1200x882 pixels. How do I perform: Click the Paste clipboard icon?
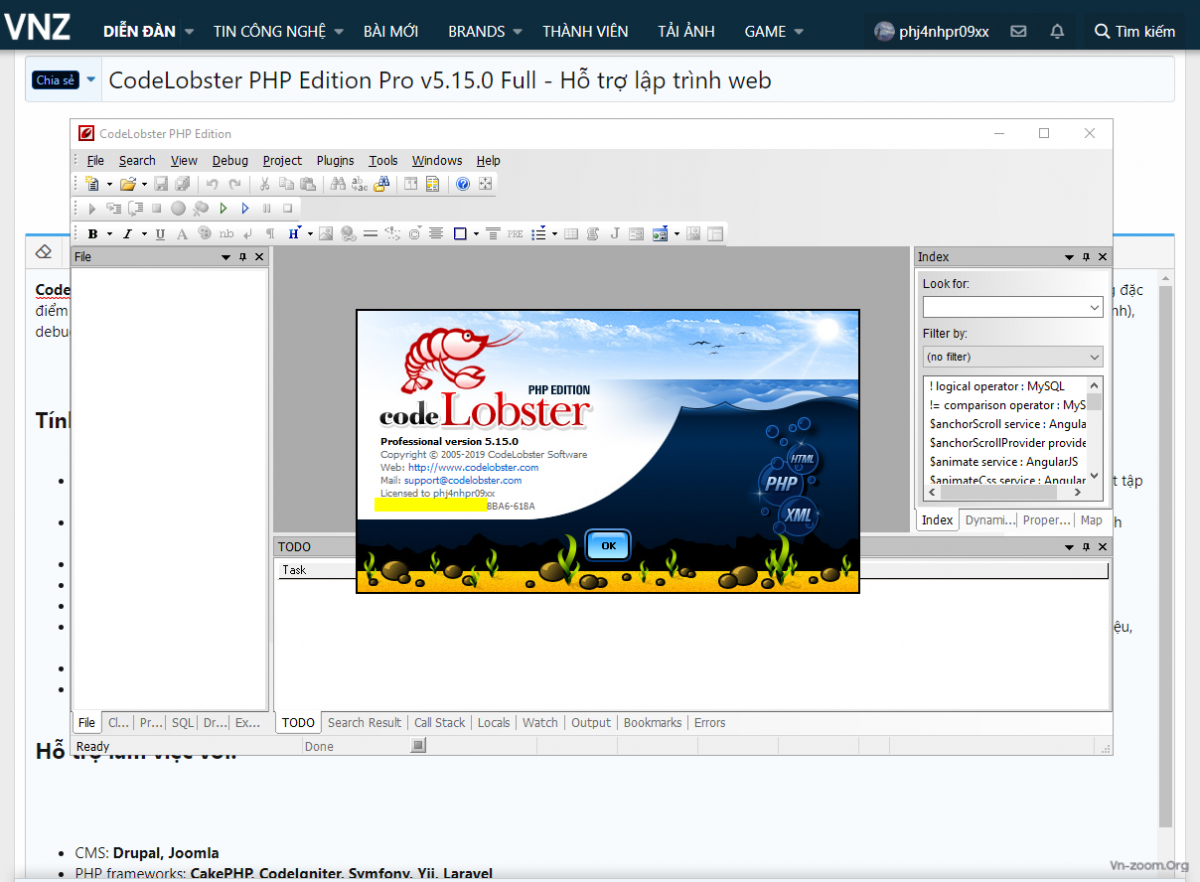(x=308, y=184)
